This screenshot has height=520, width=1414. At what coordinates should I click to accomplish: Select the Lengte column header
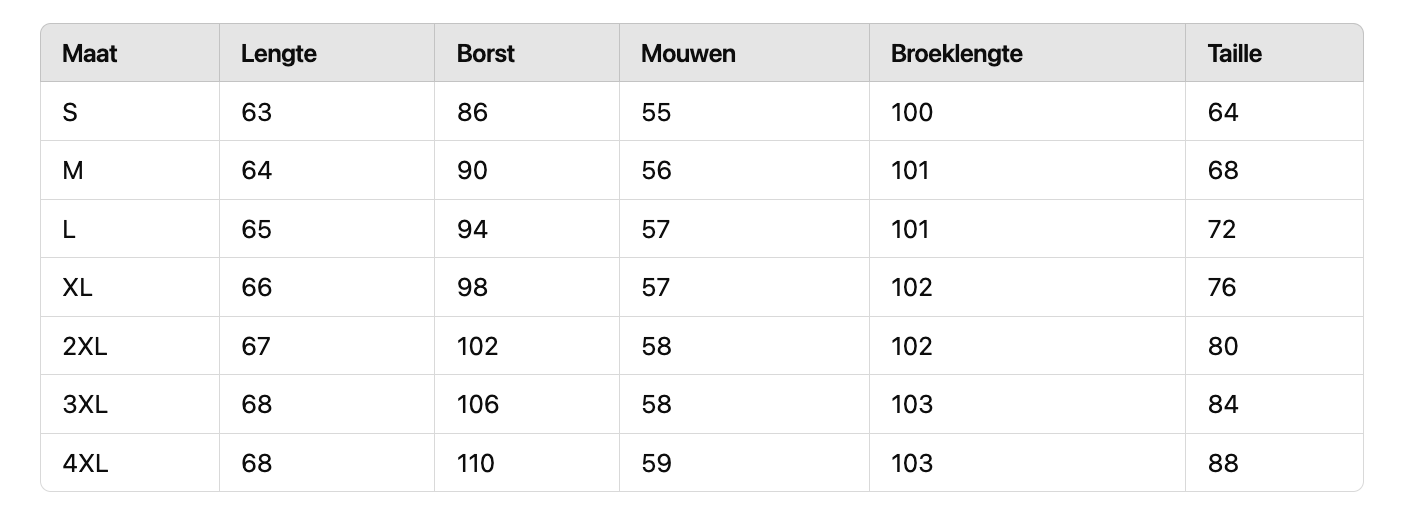tap(279, 54)
